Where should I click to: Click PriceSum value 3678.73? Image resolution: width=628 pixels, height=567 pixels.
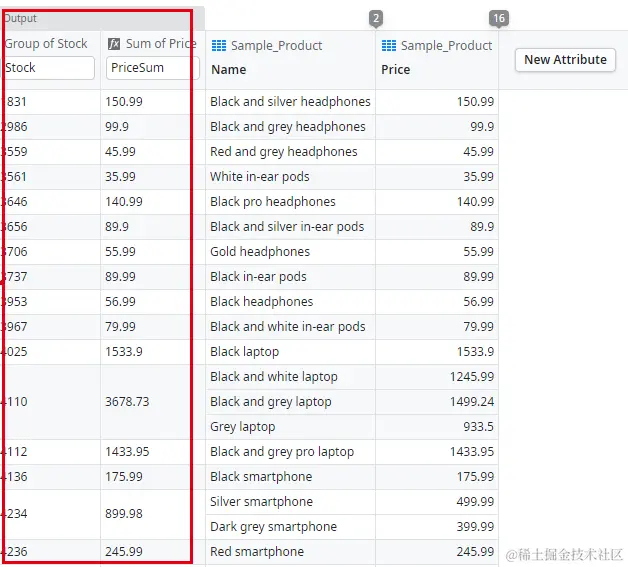(x=127, y=402)
